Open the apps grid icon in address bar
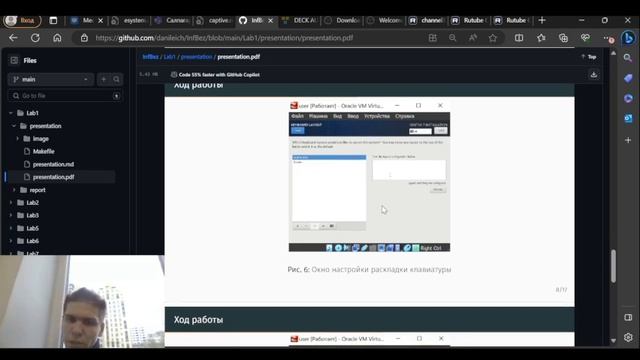 (x=433, y=38)
